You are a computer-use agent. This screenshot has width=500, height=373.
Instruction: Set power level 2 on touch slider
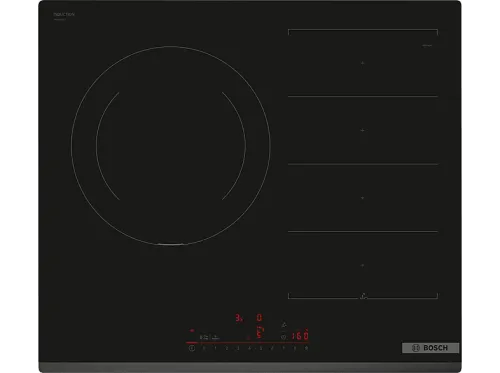pyautogui.click(x=227, y=348)
